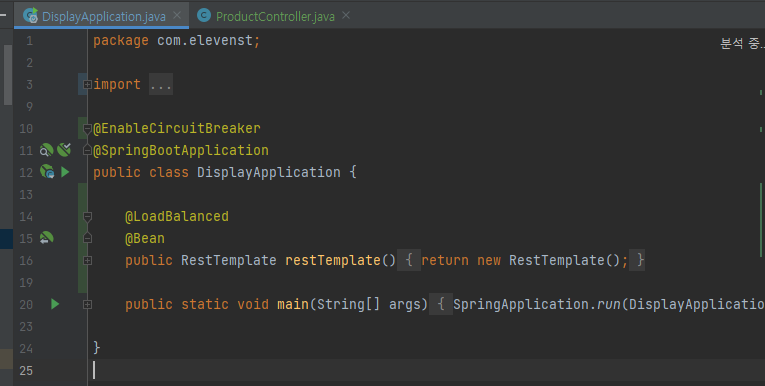Switch to the ProductController.java tab

click(275, 16)
